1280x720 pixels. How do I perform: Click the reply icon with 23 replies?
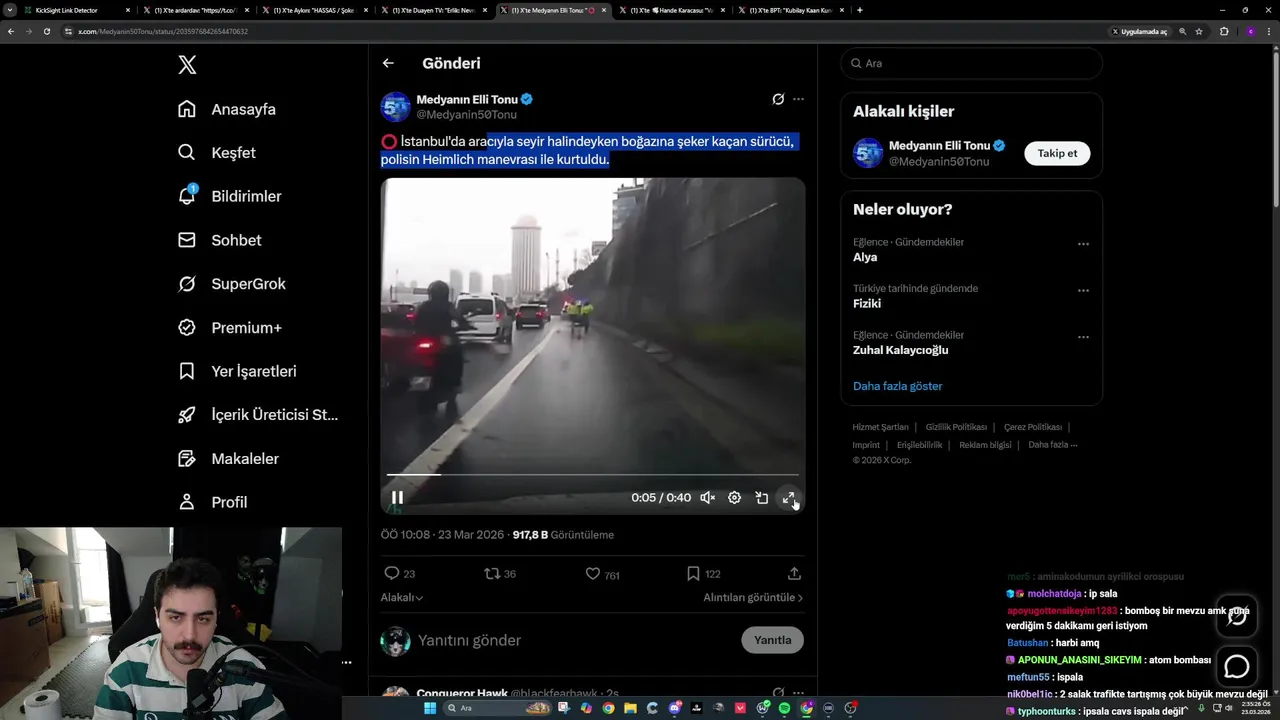(x=392, y=573)
